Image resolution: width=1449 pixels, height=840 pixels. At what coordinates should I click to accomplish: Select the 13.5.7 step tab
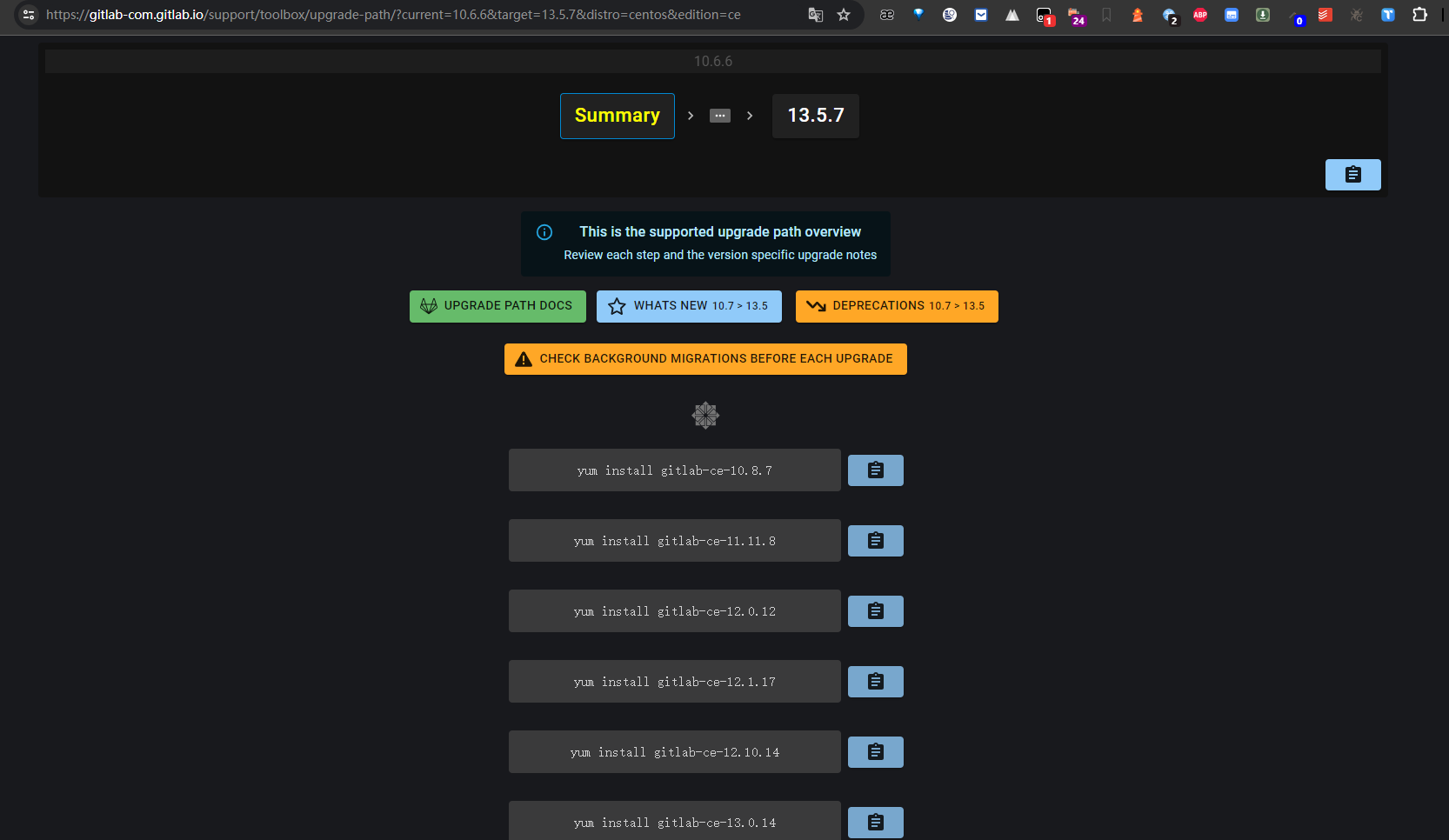pos(816,116)
